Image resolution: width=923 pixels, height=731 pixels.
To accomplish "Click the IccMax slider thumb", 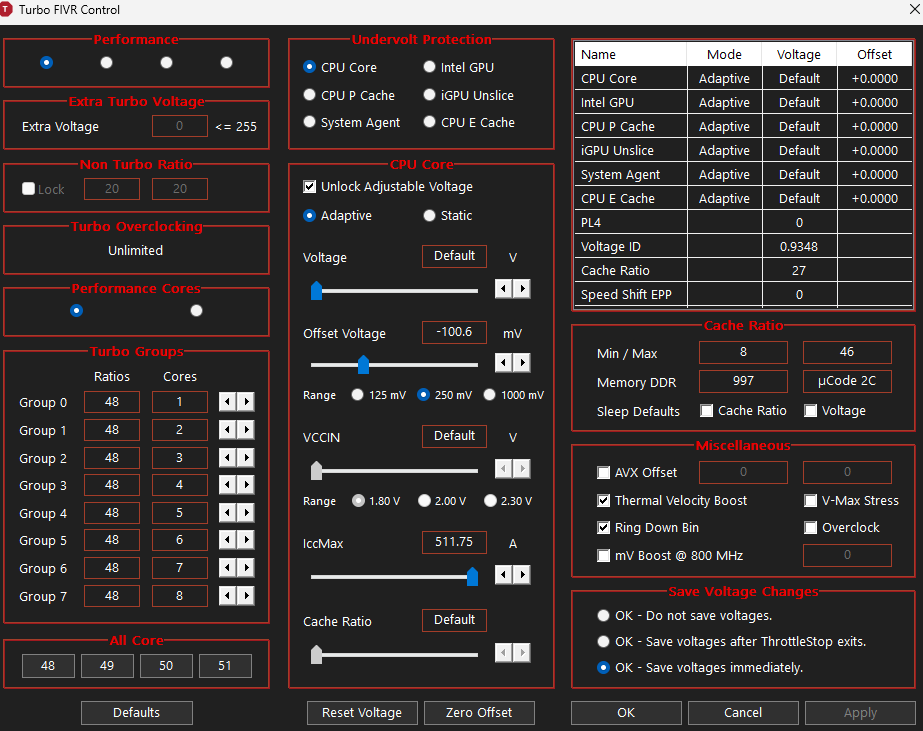I will [x=472, y=576].
